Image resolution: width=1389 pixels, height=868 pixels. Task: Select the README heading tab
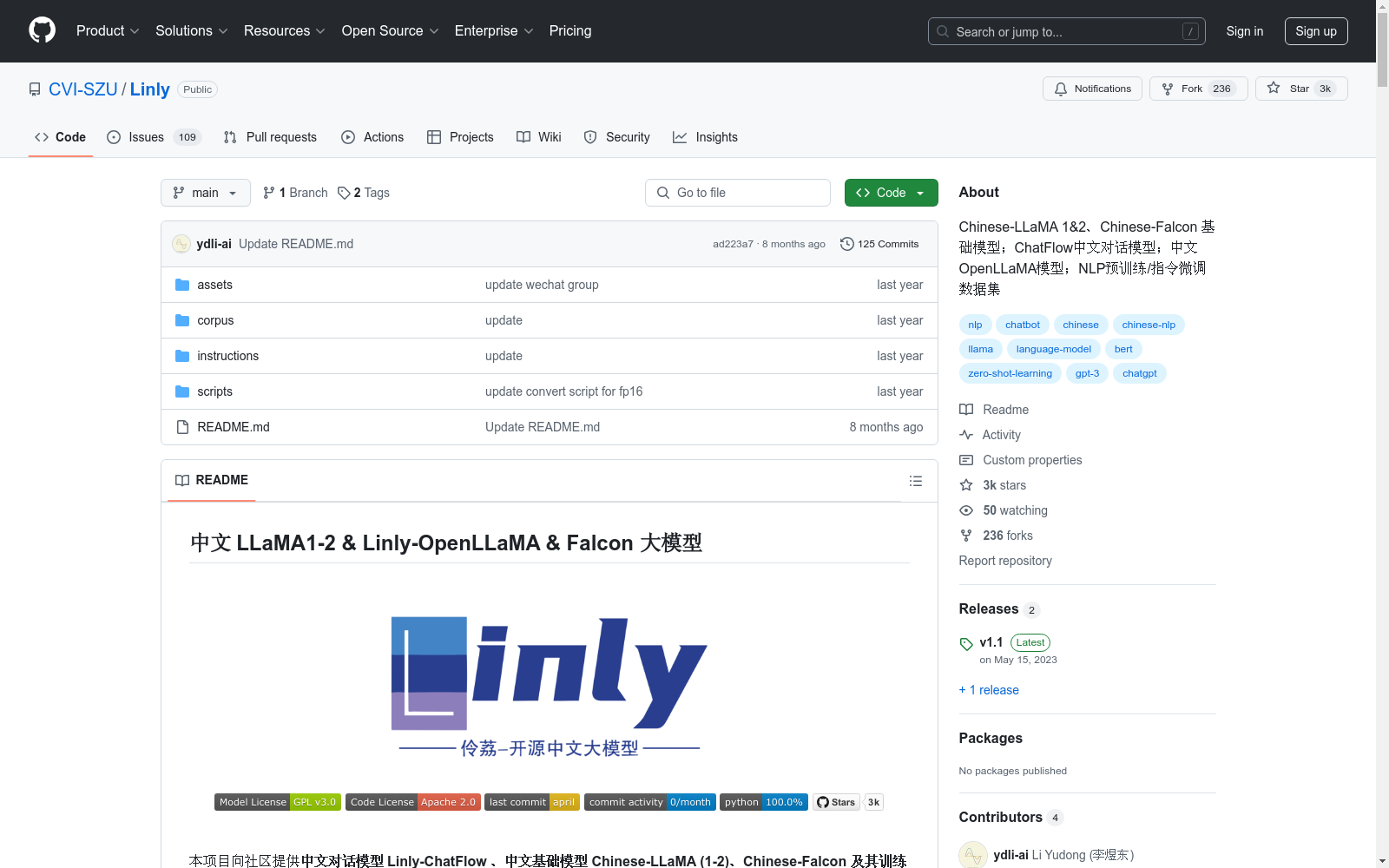[212, 480]
